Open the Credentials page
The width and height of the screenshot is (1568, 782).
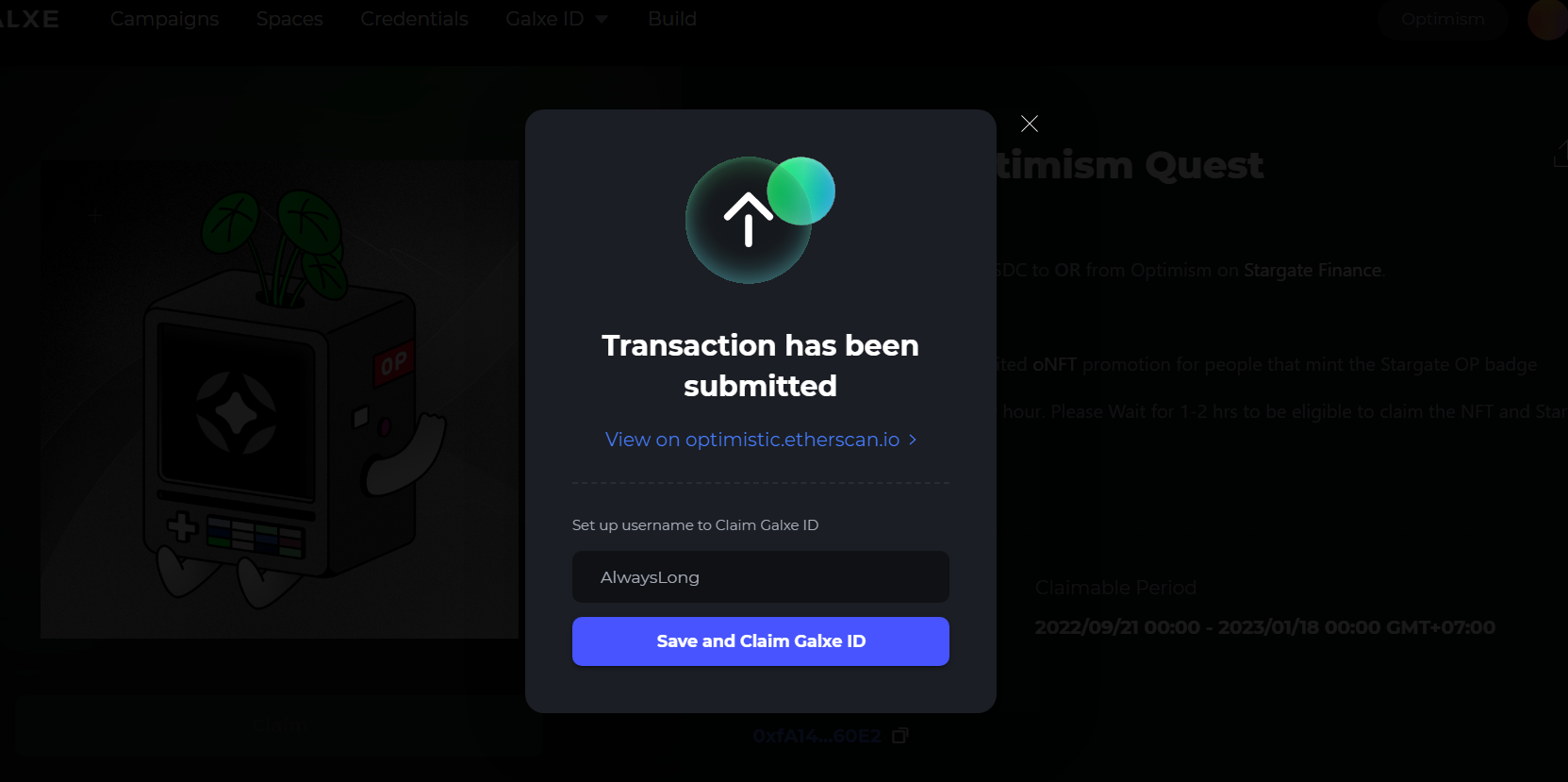[414, 19]
